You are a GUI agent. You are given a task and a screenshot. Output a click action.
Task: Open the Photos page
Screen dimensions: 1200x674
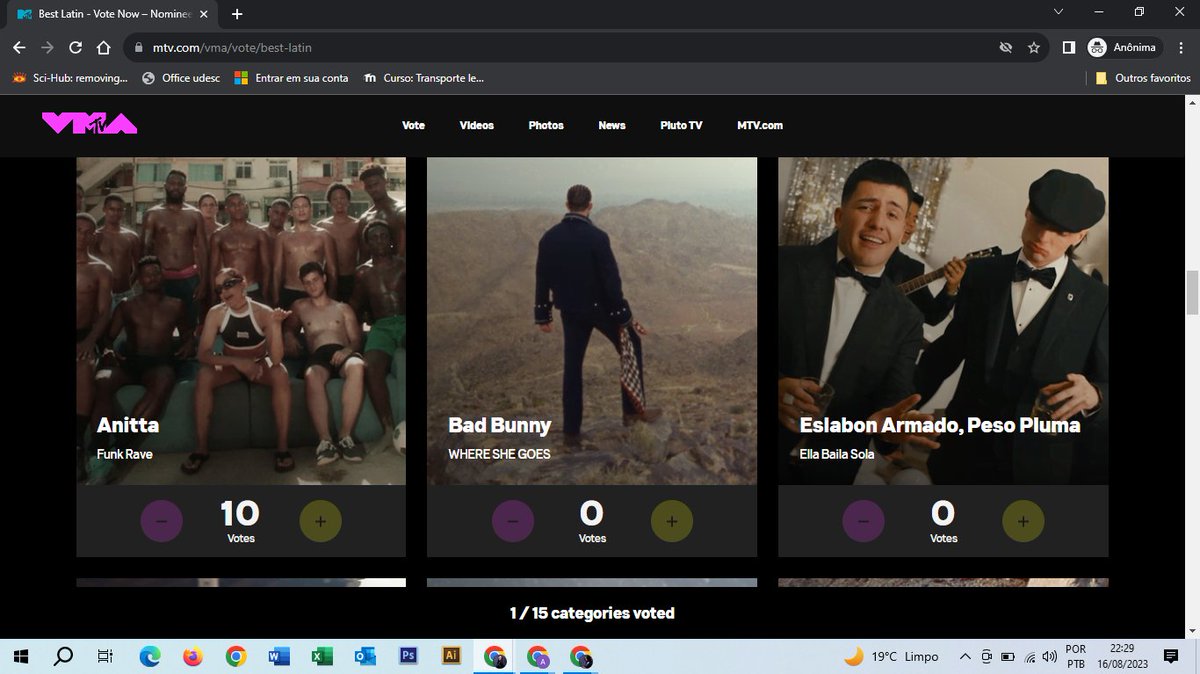546,126
